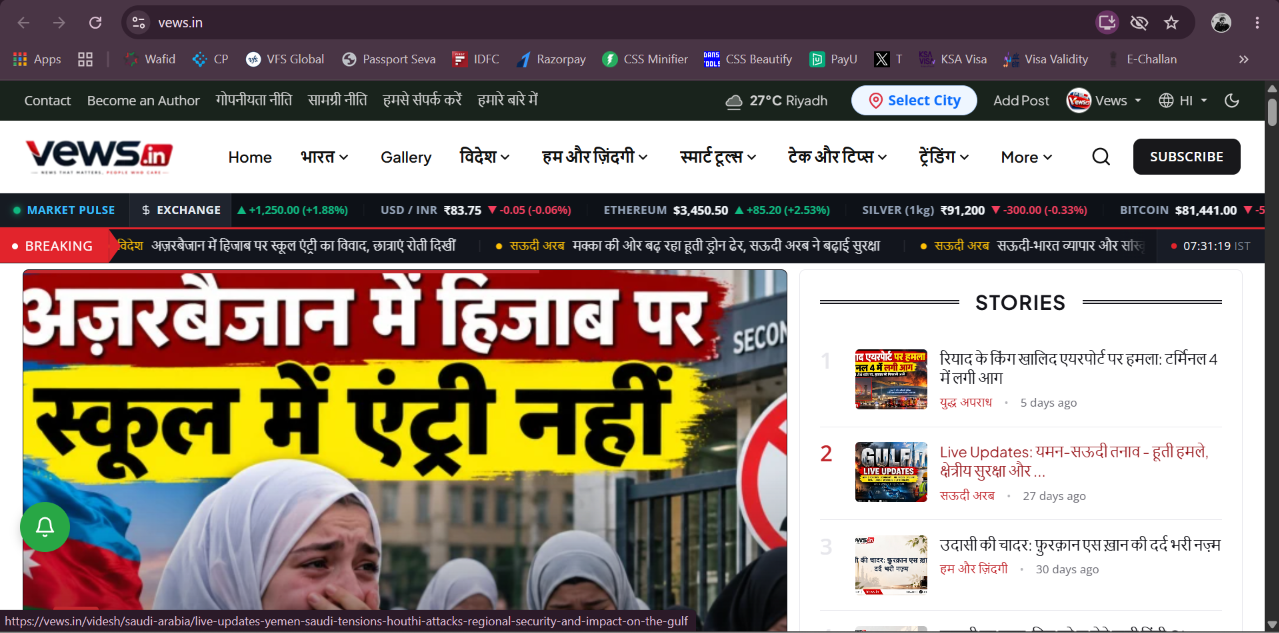Open the Apps bookmark shortcut

(37, 59)
